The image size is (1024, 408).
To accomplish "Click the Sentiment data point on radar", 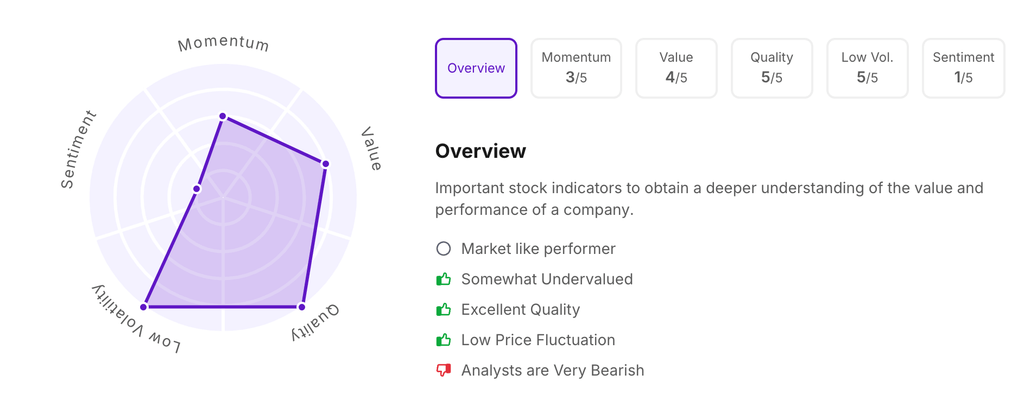I will click(197, 189).
